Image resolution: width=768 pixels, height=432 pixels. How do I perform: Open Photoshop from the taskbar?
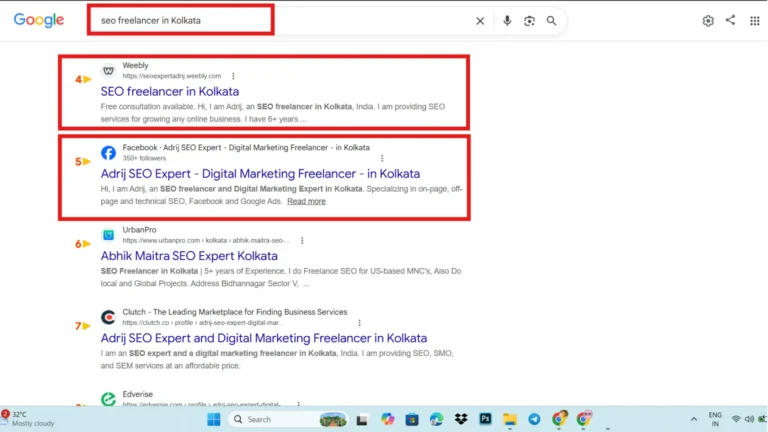(485, 419)
